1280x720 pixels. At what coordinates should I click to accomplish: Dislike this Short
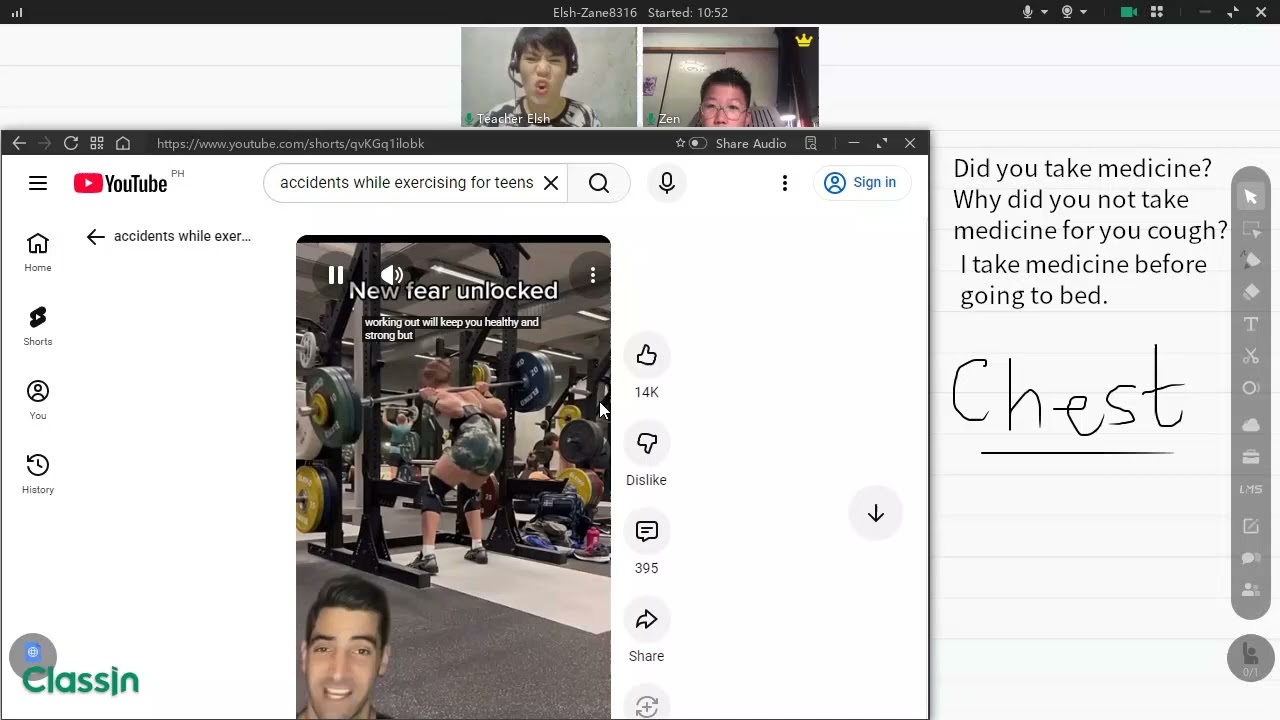647,443
